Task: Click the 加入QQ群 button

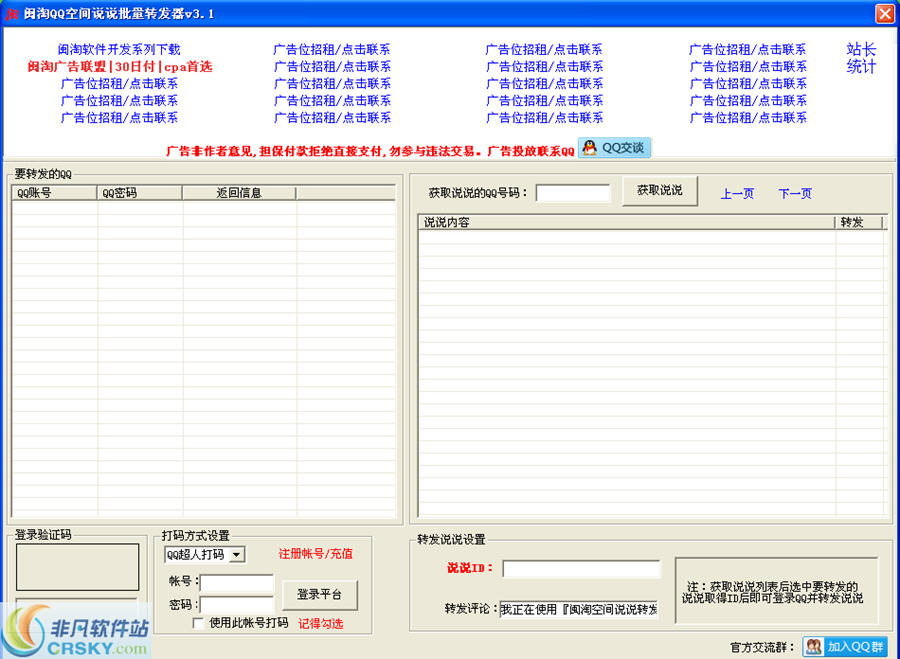Action: click(x=845, y=646)
